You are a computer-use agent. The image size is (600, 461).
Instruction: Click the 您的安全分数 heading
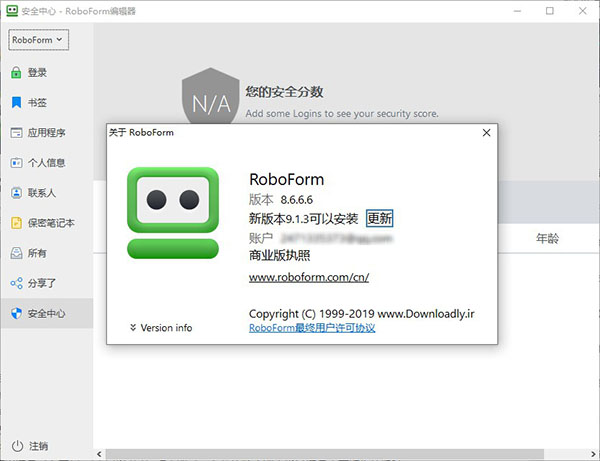284,91
